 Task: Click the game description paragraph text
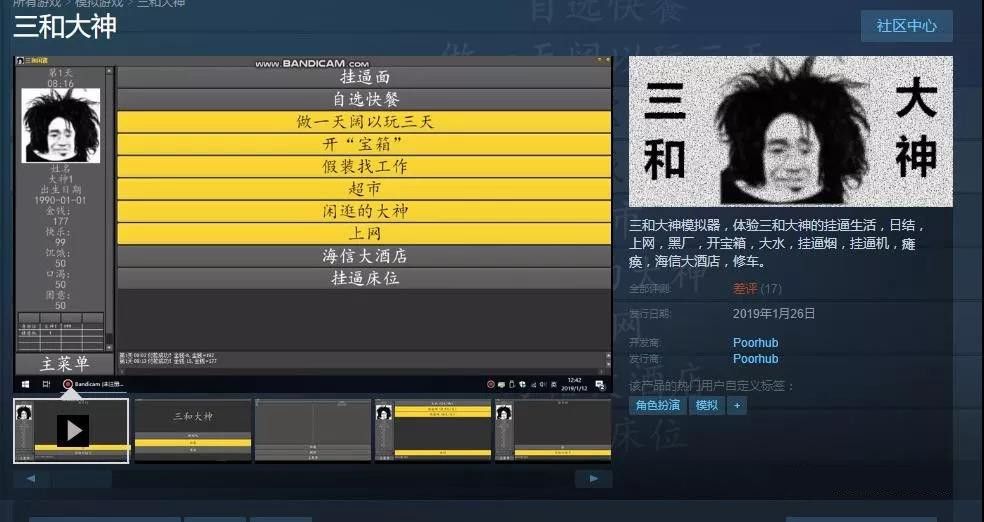tap(778, 243)
